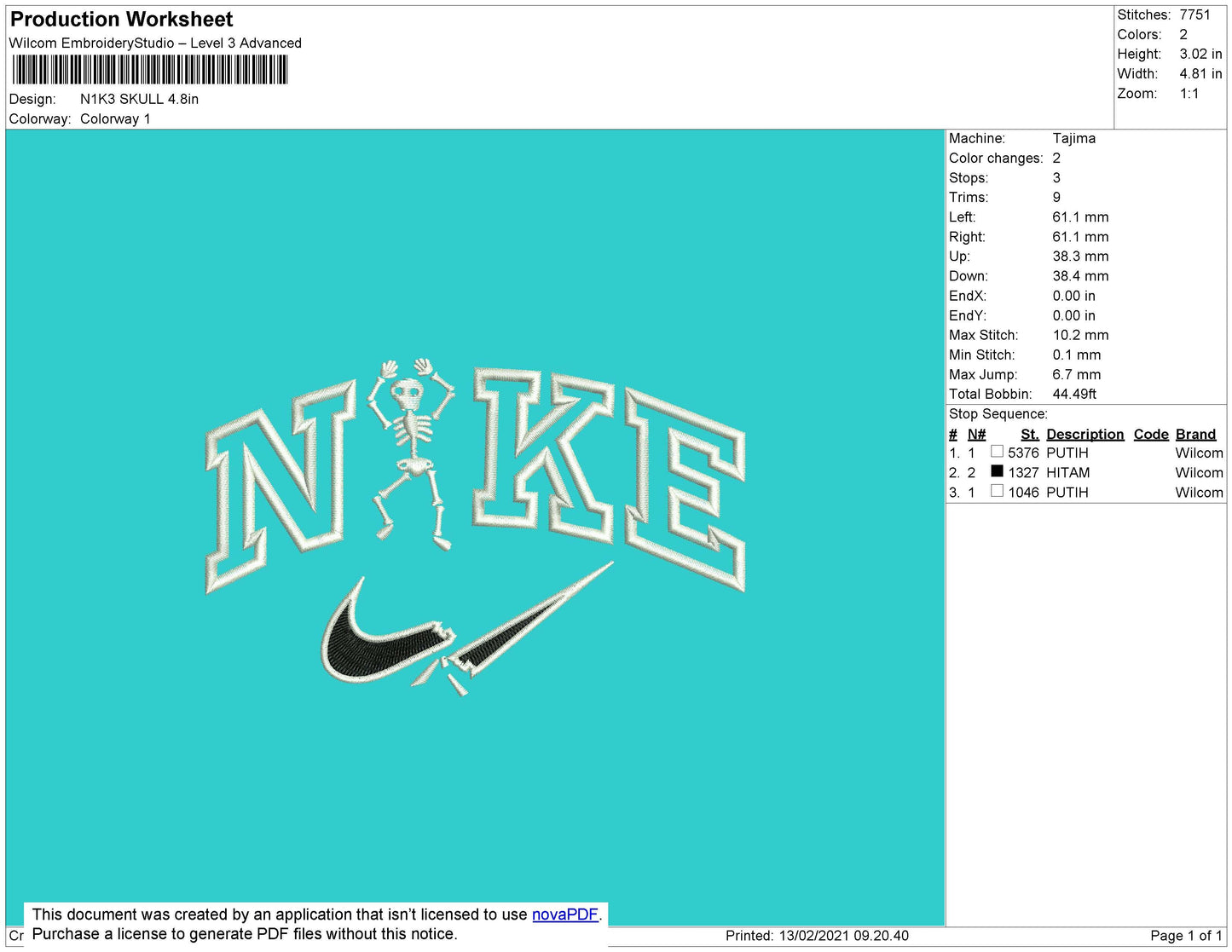Click the barcode under Production Worksheet title

pos(150,70)
